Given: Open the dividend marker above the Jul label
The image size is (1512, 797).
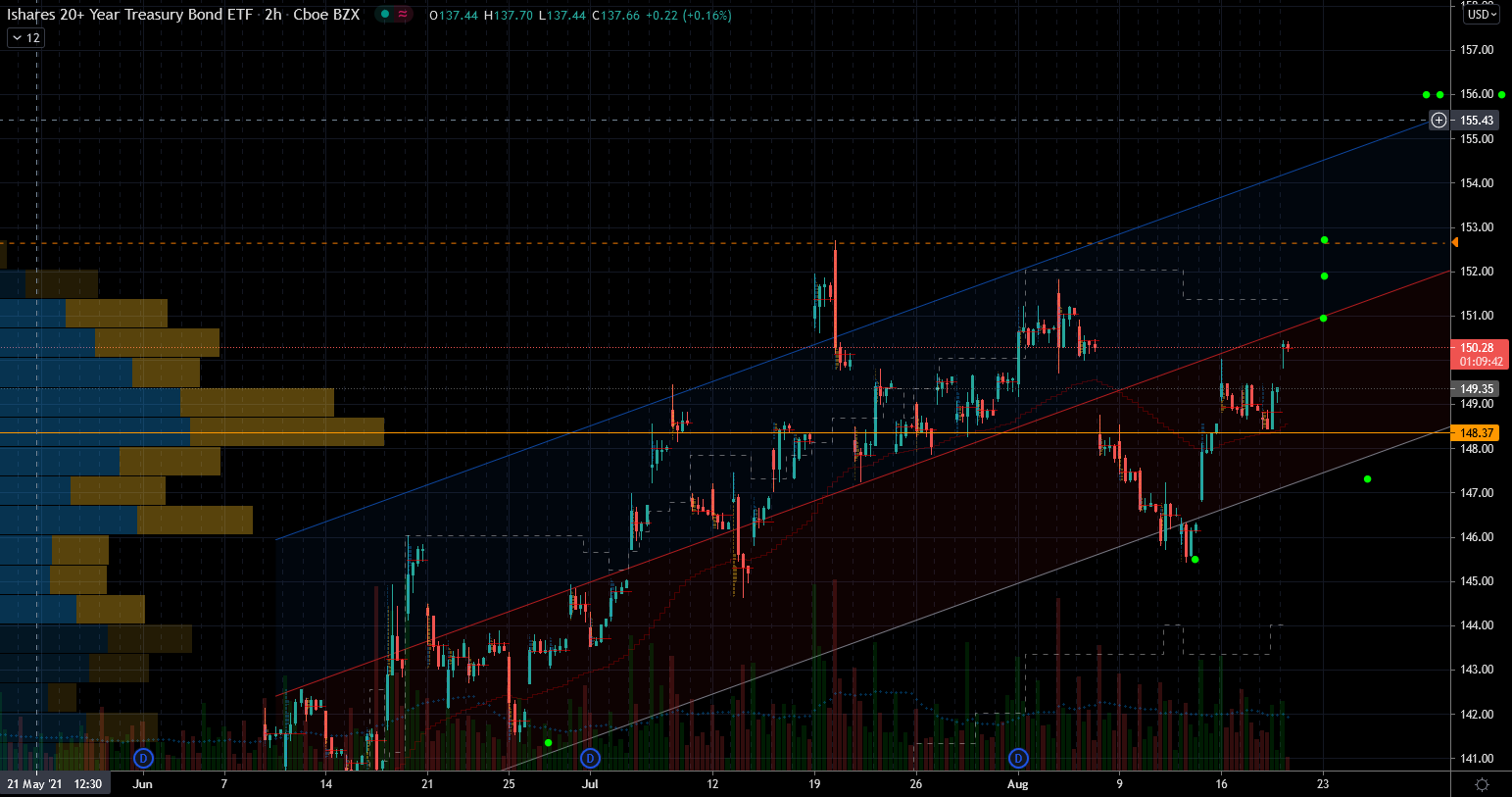Looking at the screenshot, I should pos(590,758).
